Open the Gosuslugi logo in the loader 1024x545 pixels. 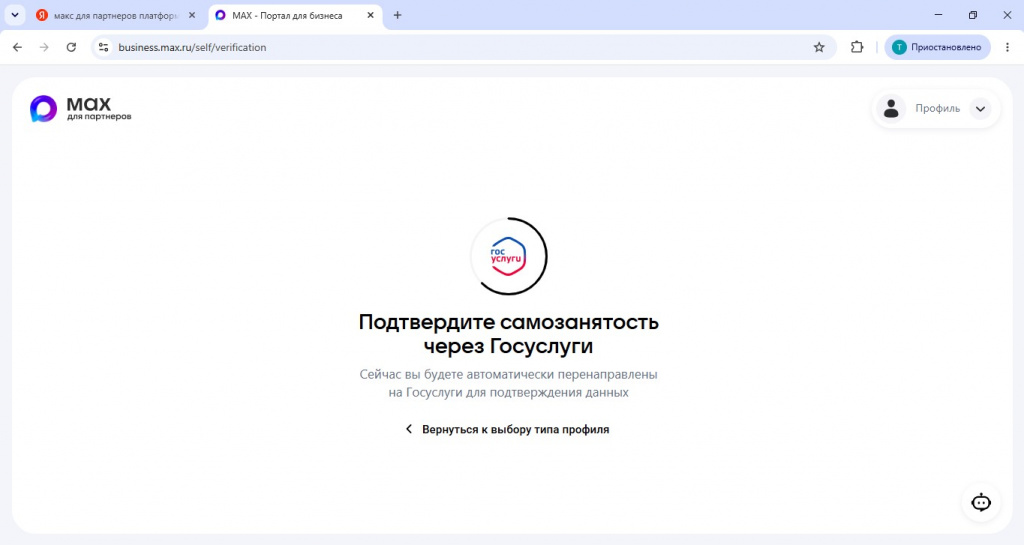pos(508,257)
